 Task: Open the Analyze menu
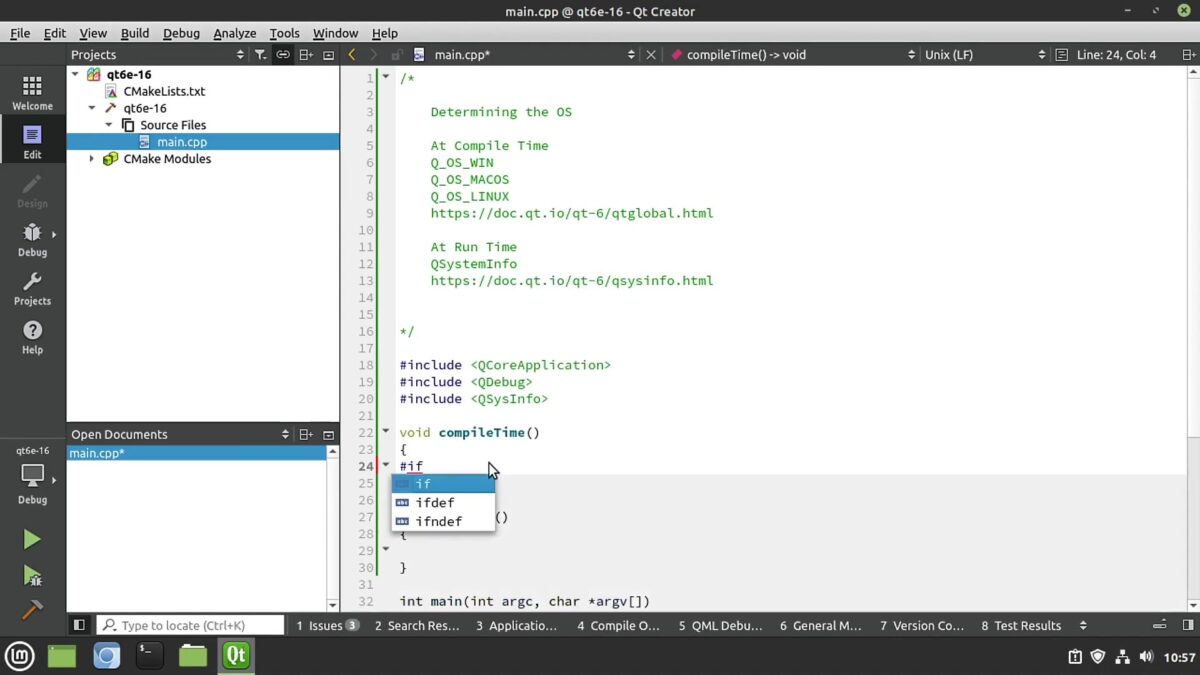[x=234, y=33]
